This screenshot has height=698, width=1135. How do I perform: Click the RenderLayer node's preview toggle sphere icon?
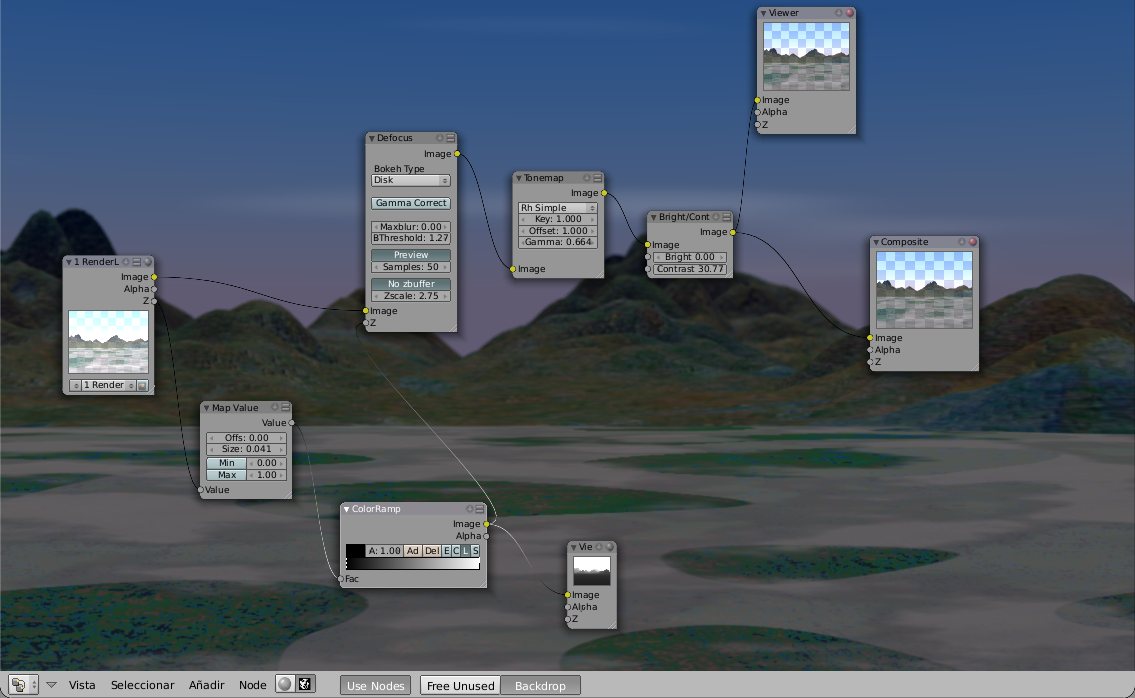[148, 262]
